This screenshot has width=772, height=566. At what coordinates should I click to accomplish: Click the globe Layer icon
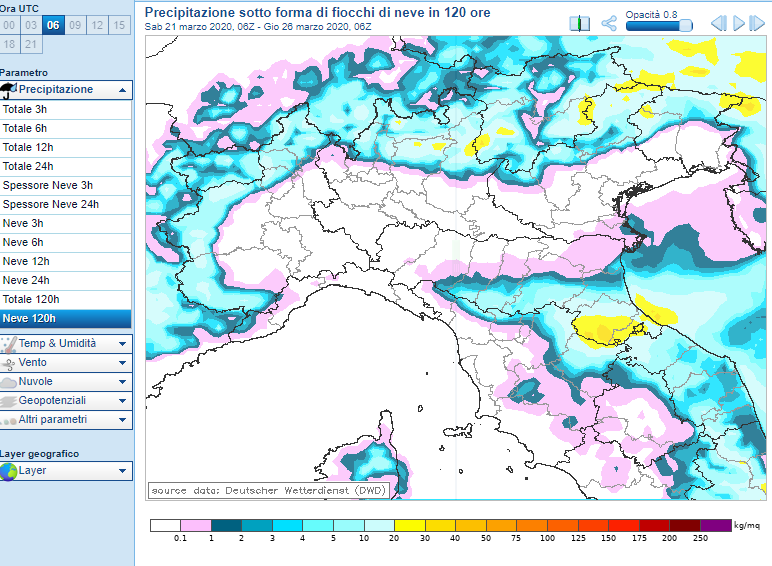click(x=9, y=471)
